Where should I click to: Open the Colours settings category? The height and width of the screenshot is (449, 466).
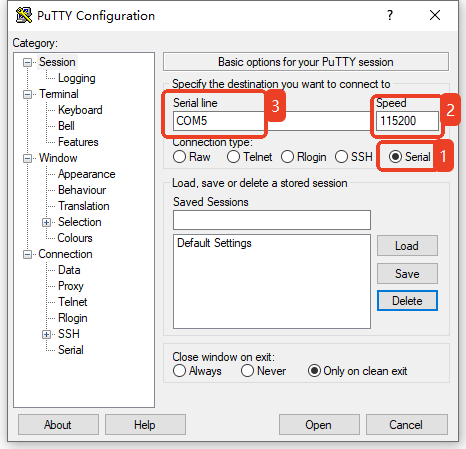tap(75, 238)
